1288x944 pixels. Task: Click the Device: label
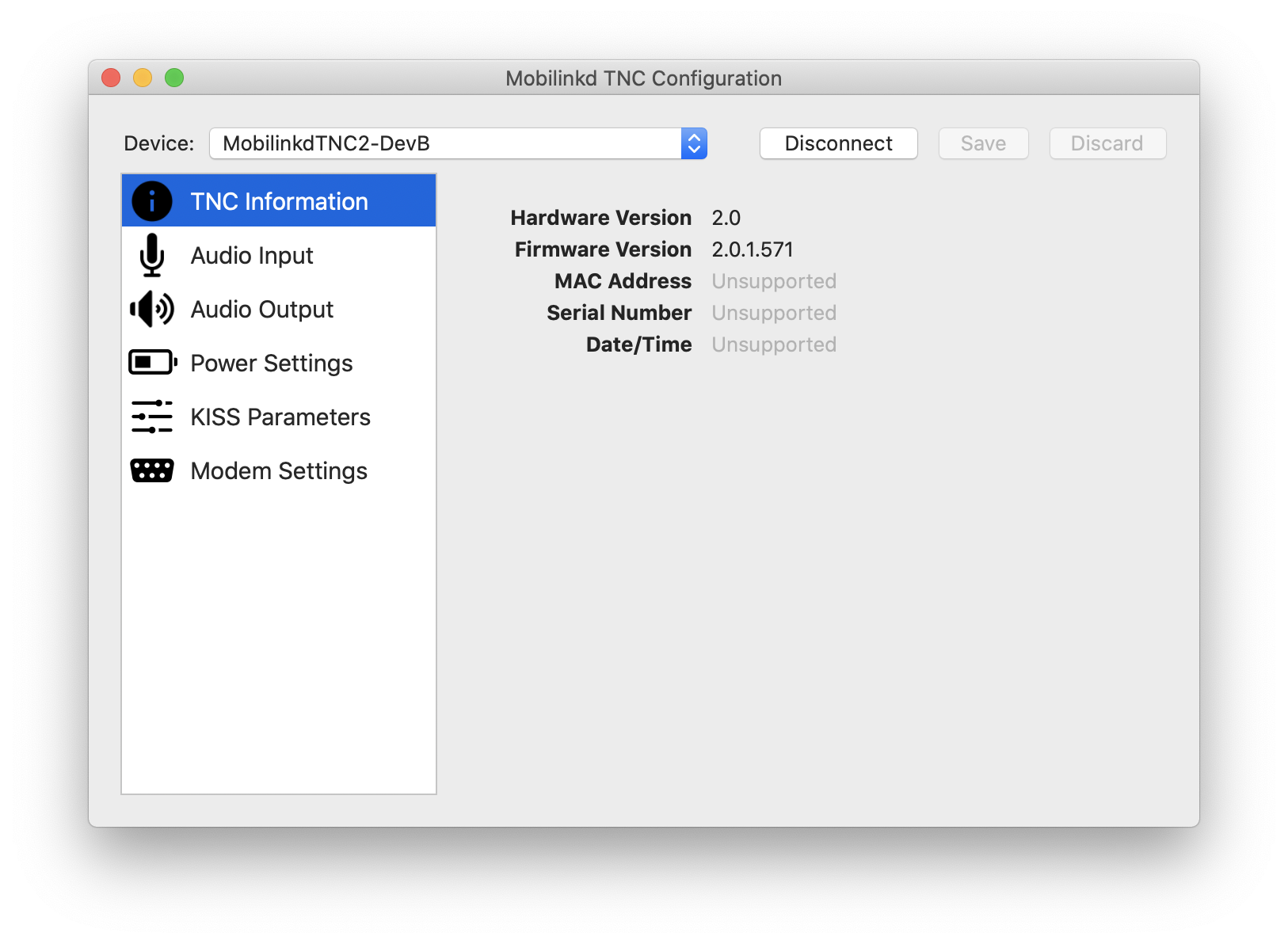click(x=158, y=143)
